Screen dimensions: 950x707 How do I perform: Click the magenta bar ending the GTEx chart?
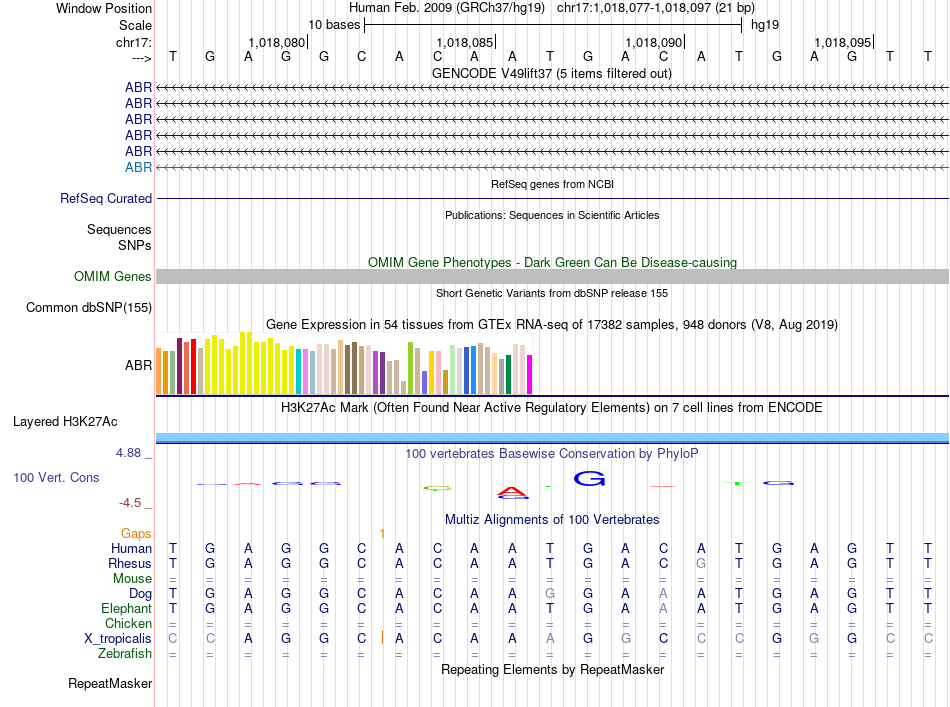[530, 374]
